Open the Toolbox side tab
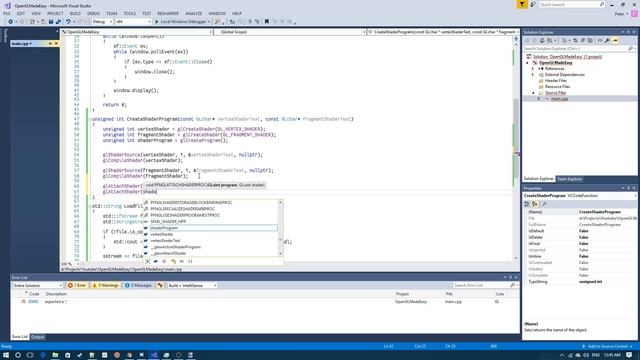 (x=5, y=36)
